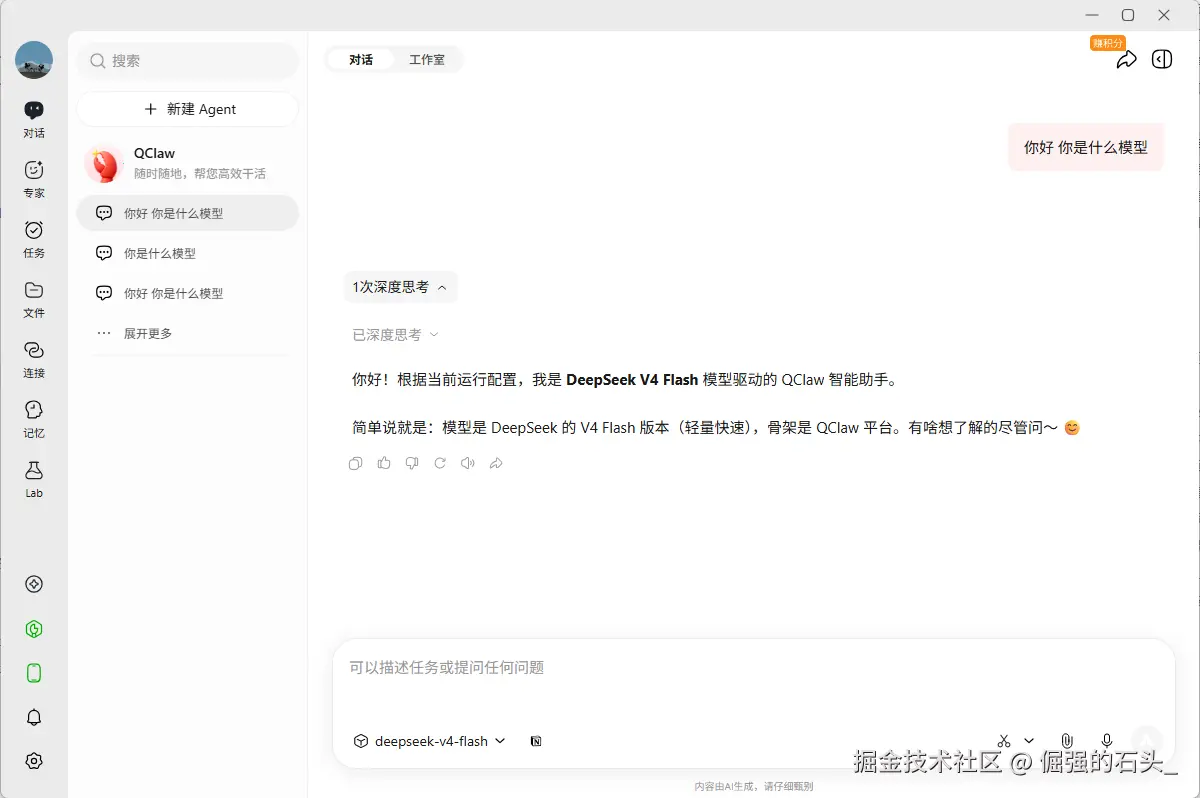1200x798 pixels.
Task: Open the Lab flask section
Action: (x=34, y=478)
